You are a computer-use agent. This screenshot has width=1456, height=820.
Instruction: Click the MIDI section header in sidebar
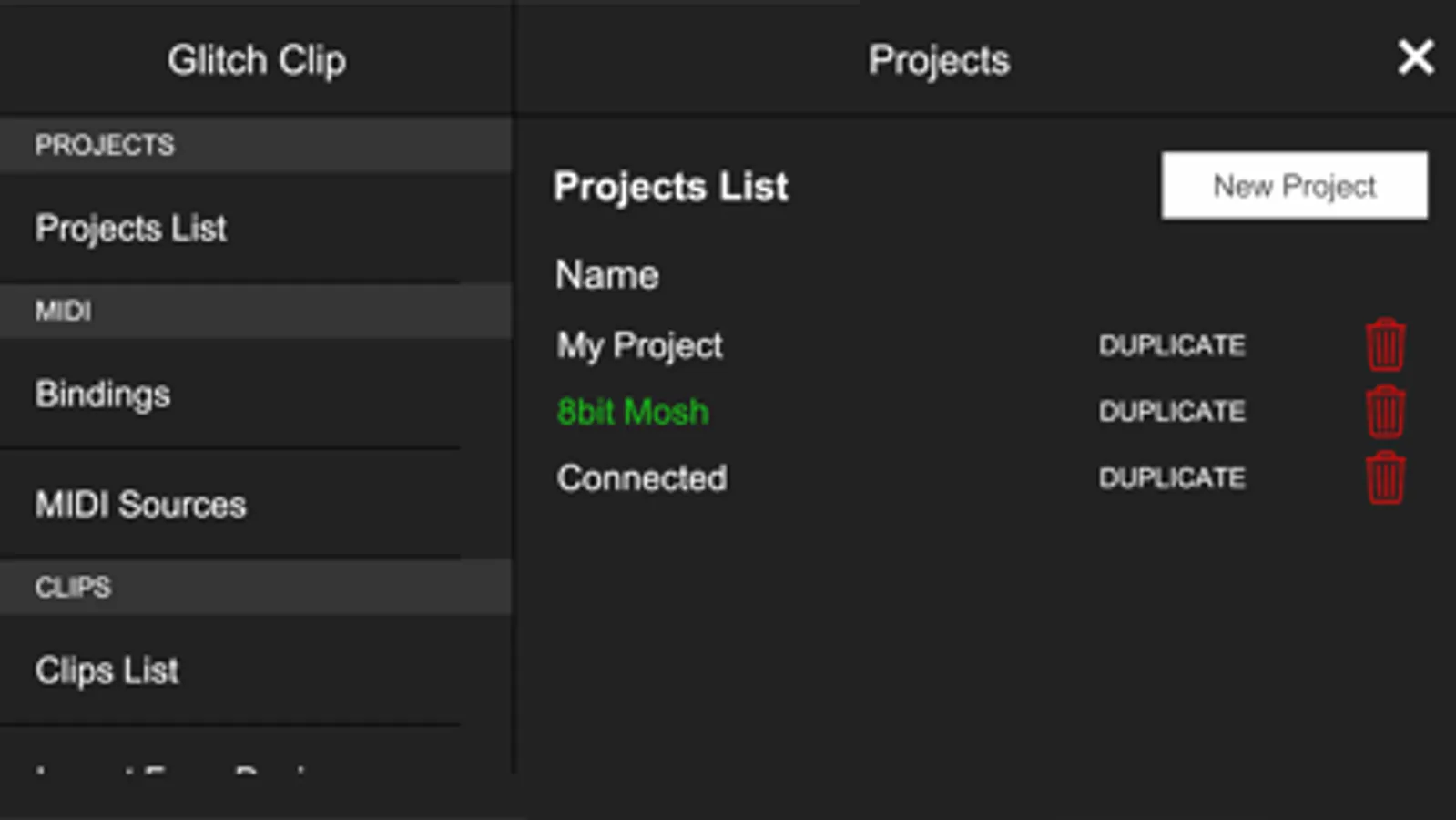point(63,312)
